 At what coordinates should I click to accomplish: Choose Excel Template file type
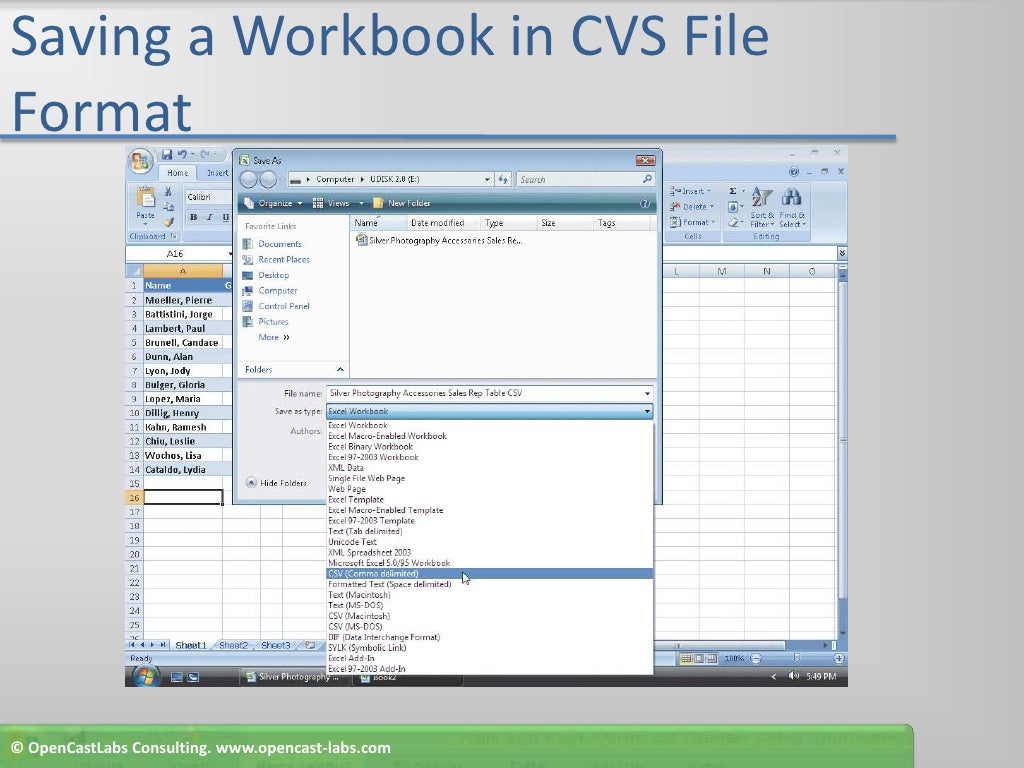[x=489, y=500]
